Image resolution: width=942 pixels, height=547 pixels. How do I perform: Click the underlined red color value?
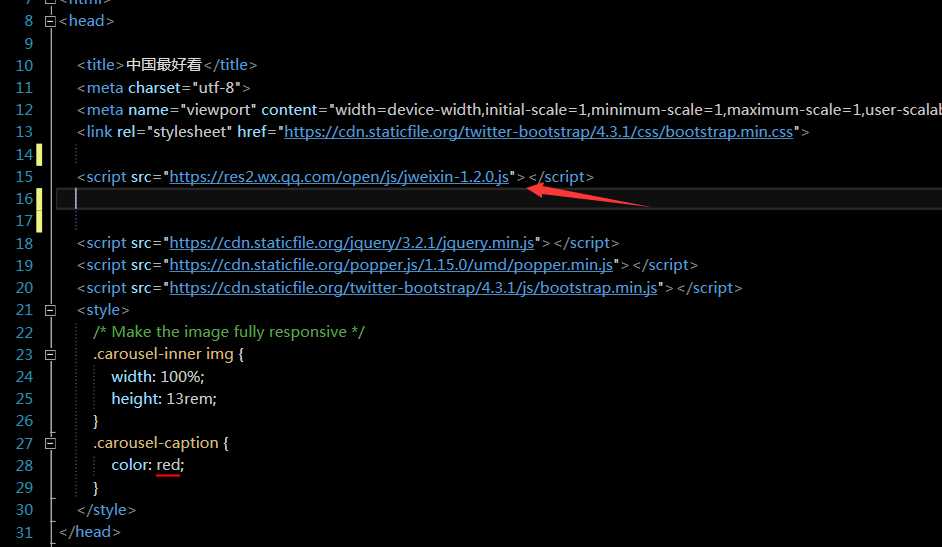tap(168, 465)
